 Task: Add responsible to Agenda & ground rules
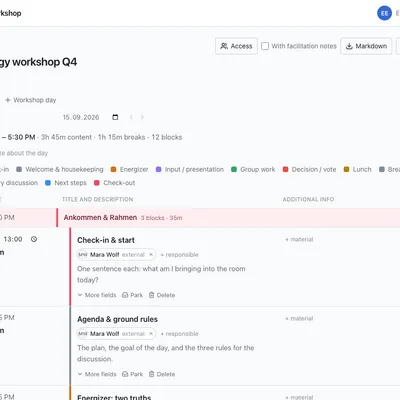(x=179, y=334)
